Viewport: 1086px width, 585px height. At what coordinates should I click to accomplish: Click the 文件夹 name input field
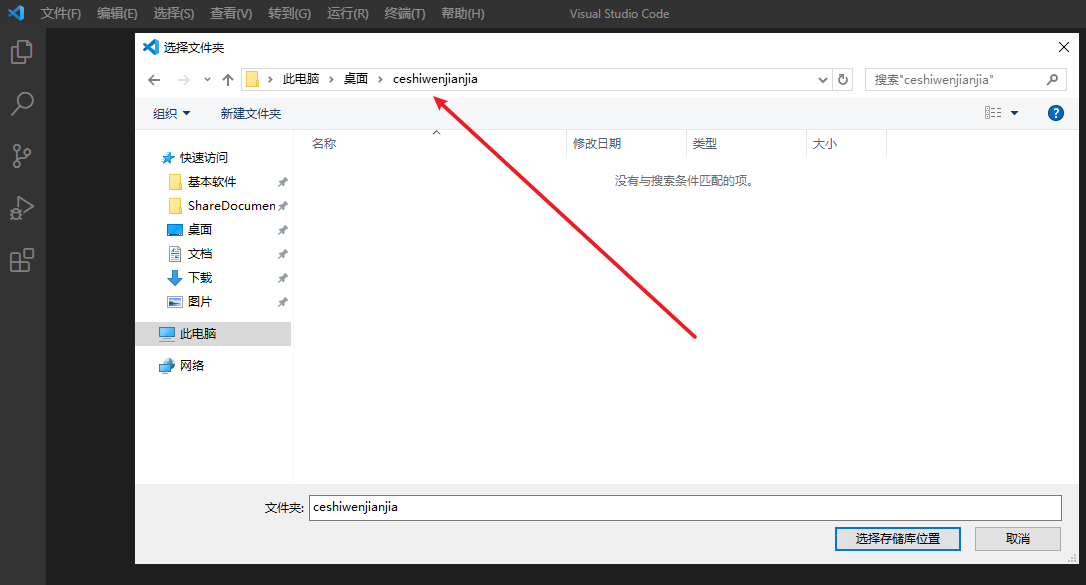685,507
